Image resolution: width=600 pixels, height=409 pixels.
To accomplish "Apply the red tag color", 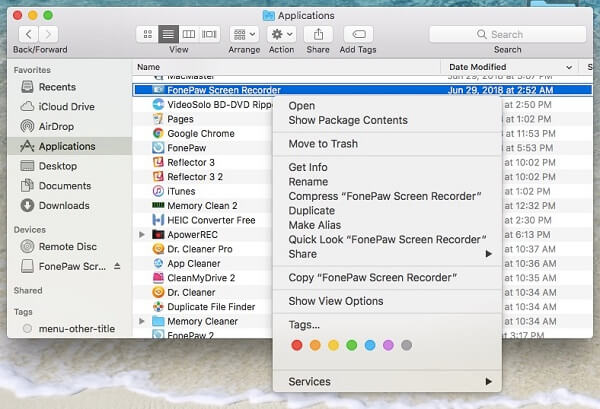I will coord(297,345).
